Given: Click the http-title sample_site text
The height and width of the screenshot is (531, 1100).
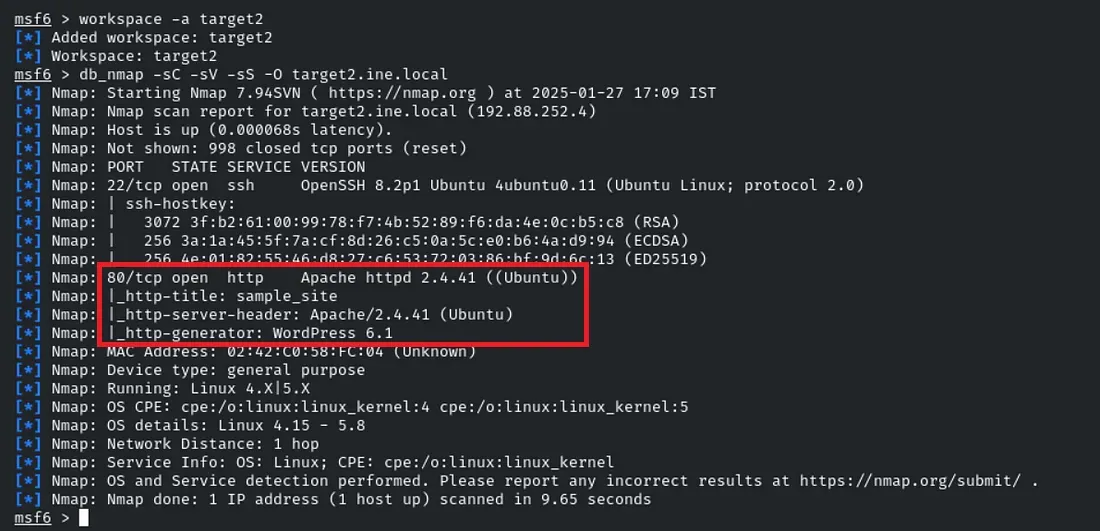Looking at the screenshot, I should click(x=228, y=296).
